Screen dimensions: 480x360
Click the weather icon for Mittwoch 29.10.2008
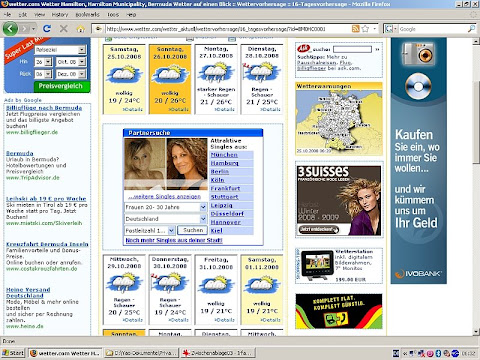coord(124,283)
